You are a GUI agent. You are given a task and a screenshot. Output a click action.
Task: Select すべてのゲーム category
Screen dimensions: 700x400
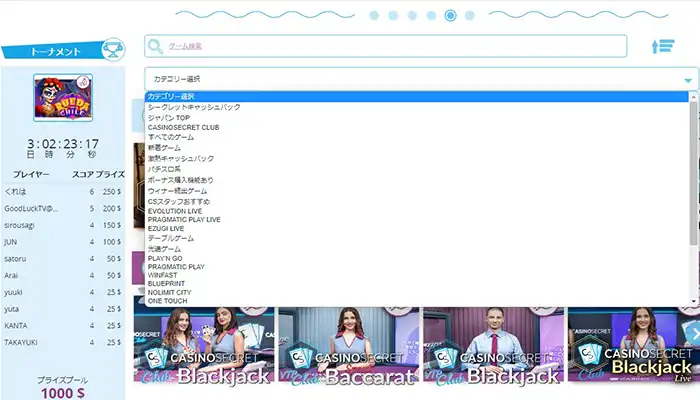point(171,137)
